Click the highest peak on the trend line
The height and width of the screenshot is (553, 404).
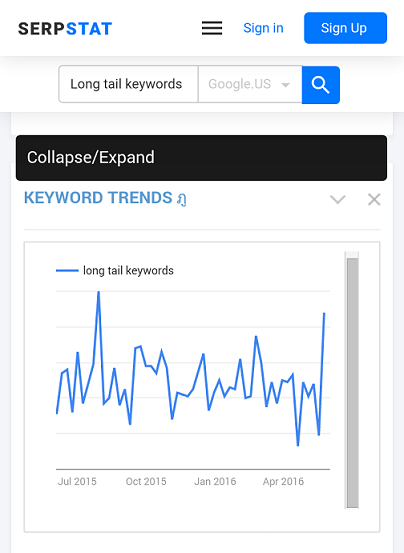99,292
